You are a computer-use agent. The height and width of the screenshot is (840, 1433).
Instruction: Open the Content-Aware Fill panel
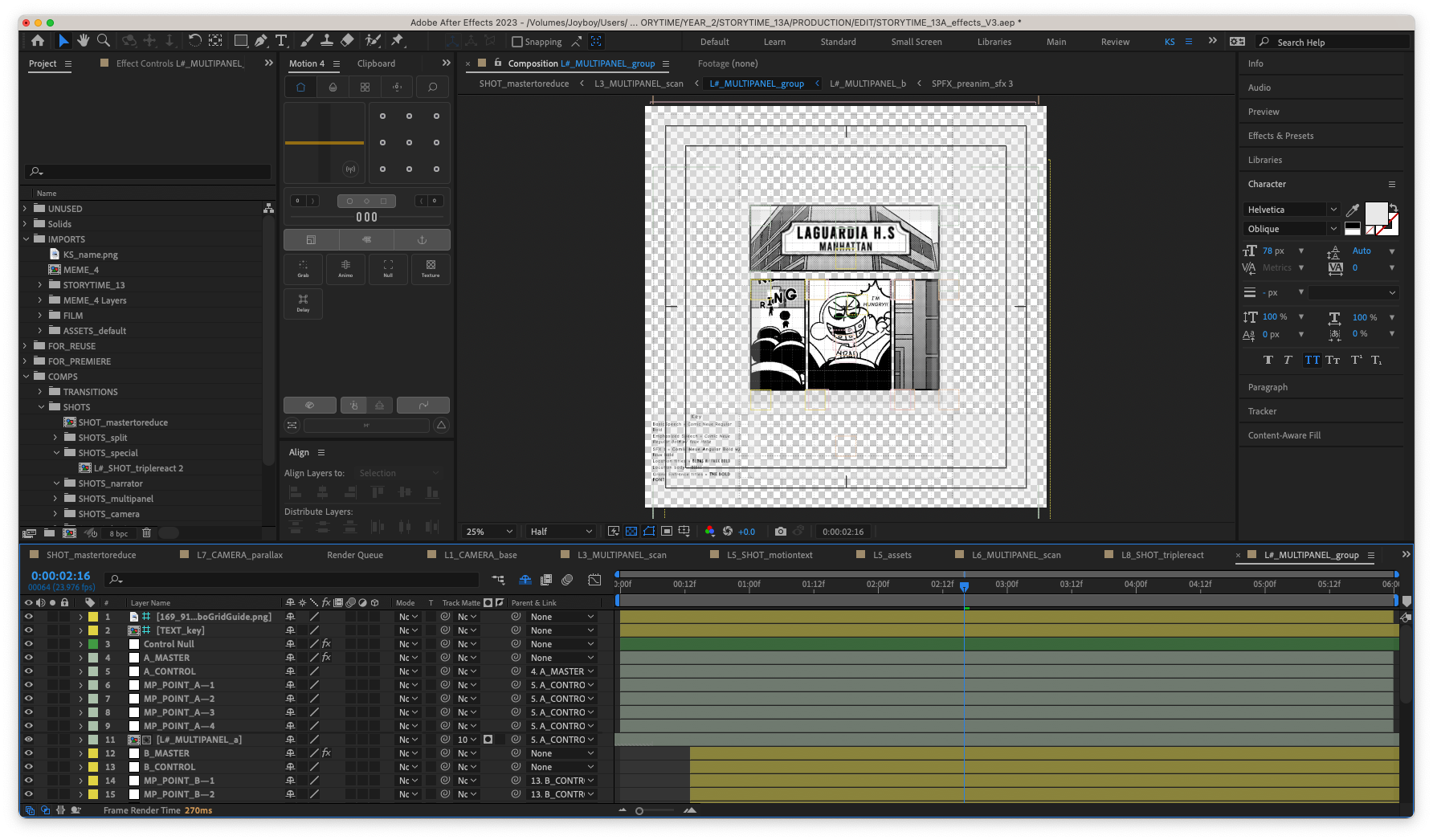pos(1284,435)
